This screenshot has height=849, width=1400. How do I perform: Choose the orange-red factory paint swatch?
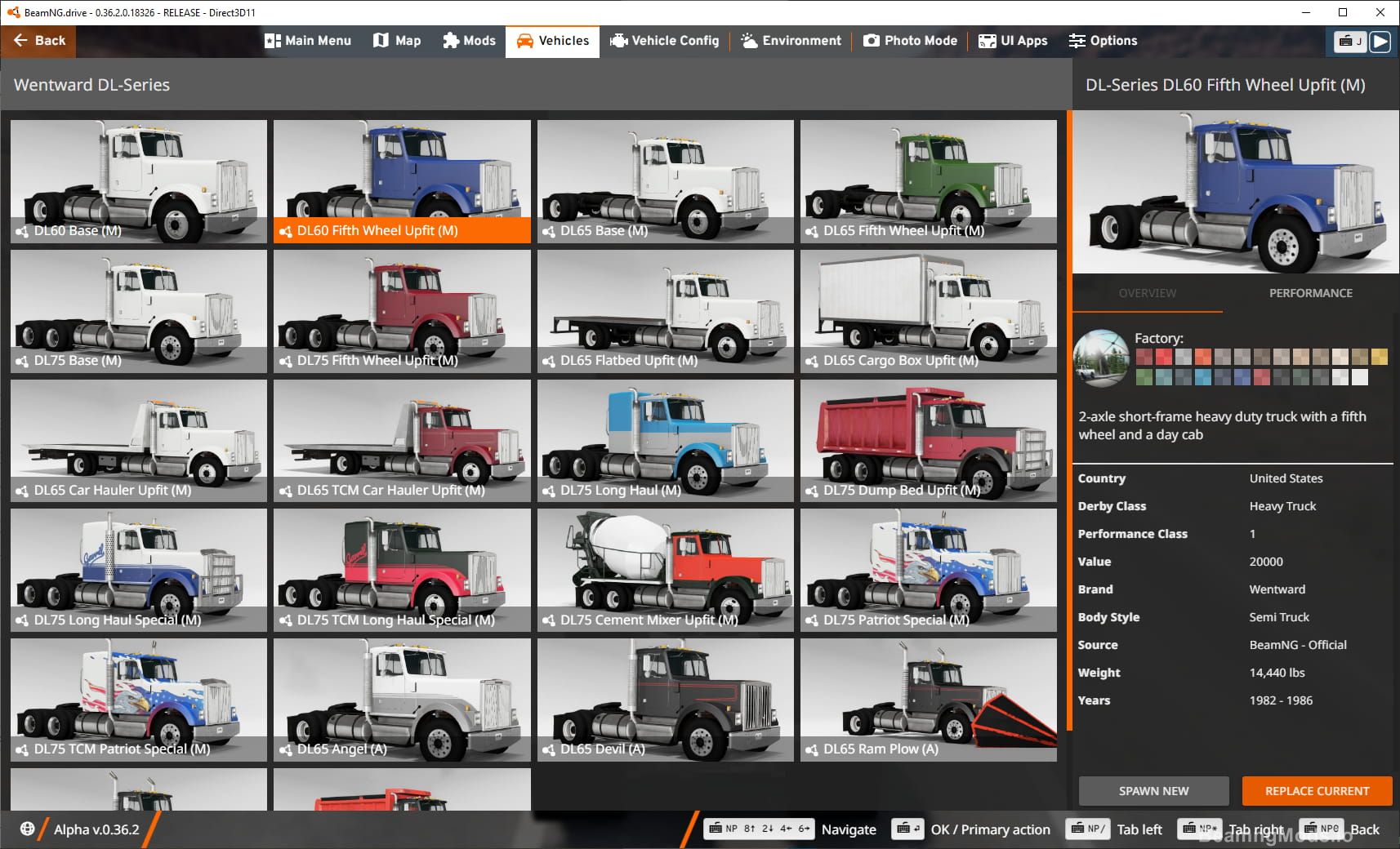coord(1202,357)
